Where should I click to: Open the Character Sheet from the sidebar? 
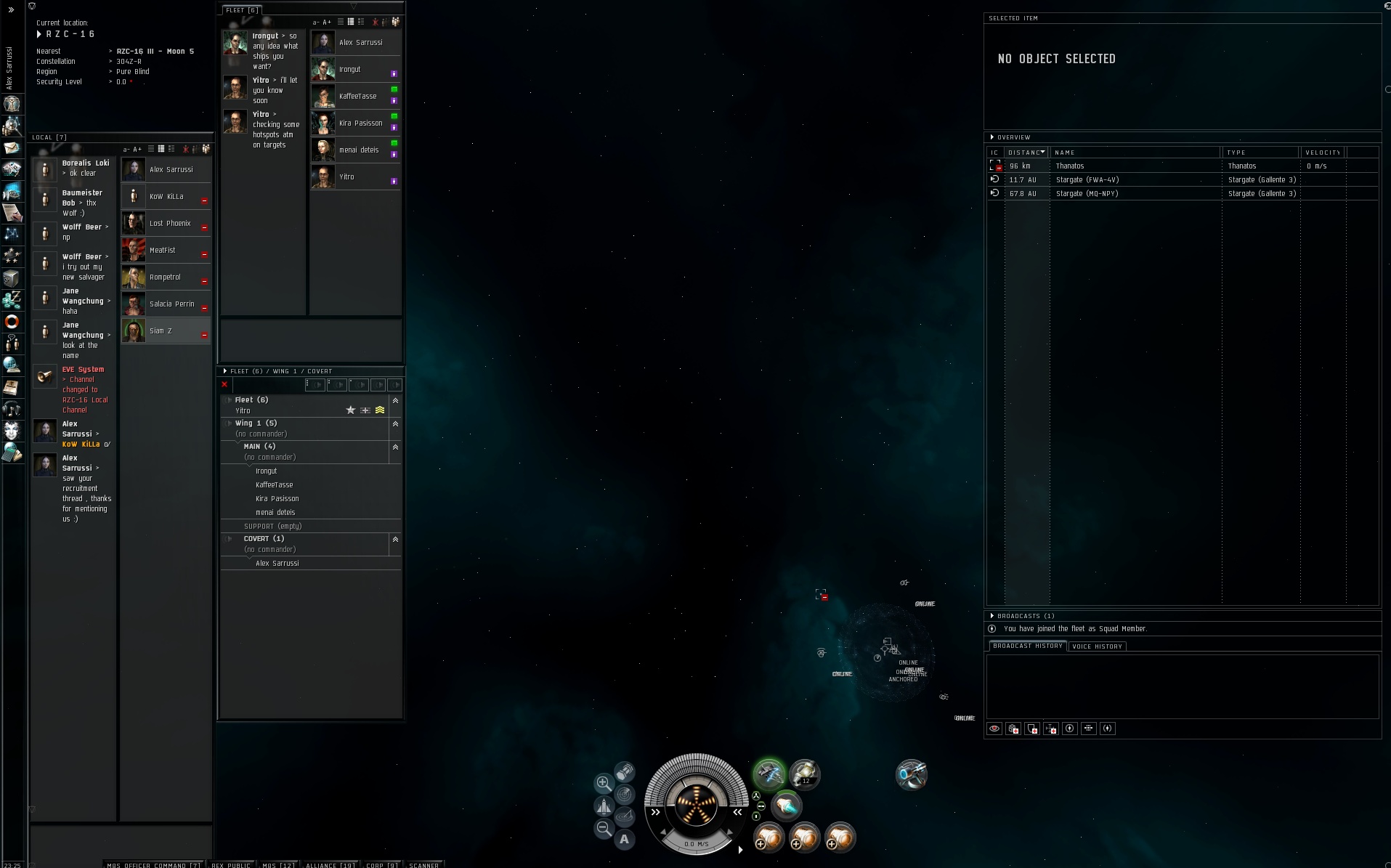(12, 104)
